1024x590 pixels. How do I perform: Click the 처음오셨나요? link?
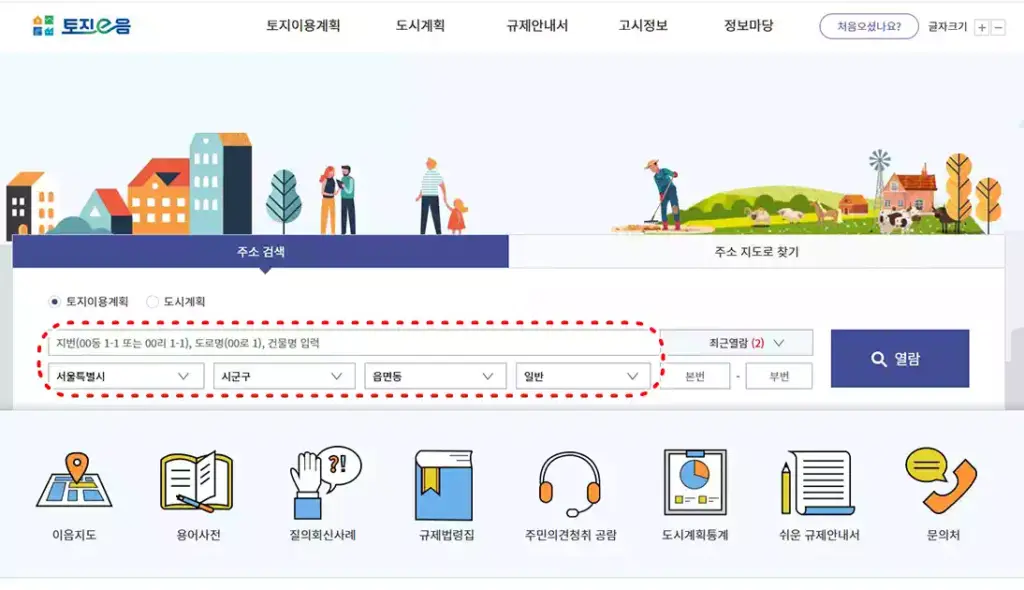click(x=868, y=26)
